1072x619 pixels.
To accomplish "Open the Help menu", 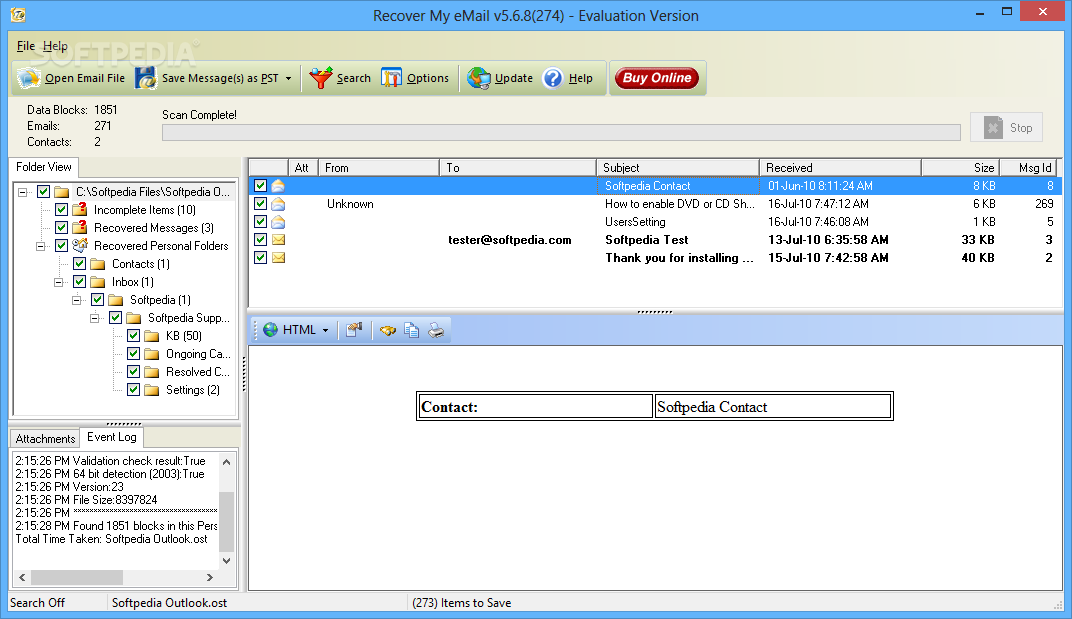I will click(55, 46).
